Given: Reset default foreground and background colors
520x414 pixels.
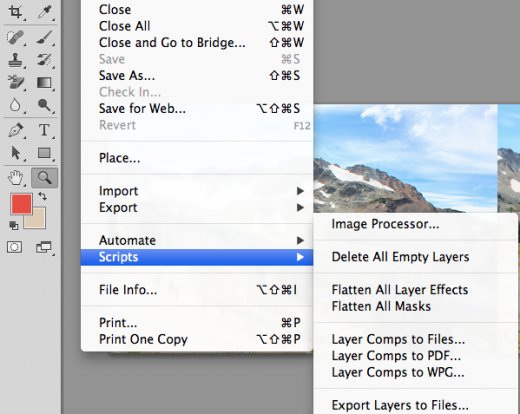Looking at the screenshot, I should coord(14,226).
